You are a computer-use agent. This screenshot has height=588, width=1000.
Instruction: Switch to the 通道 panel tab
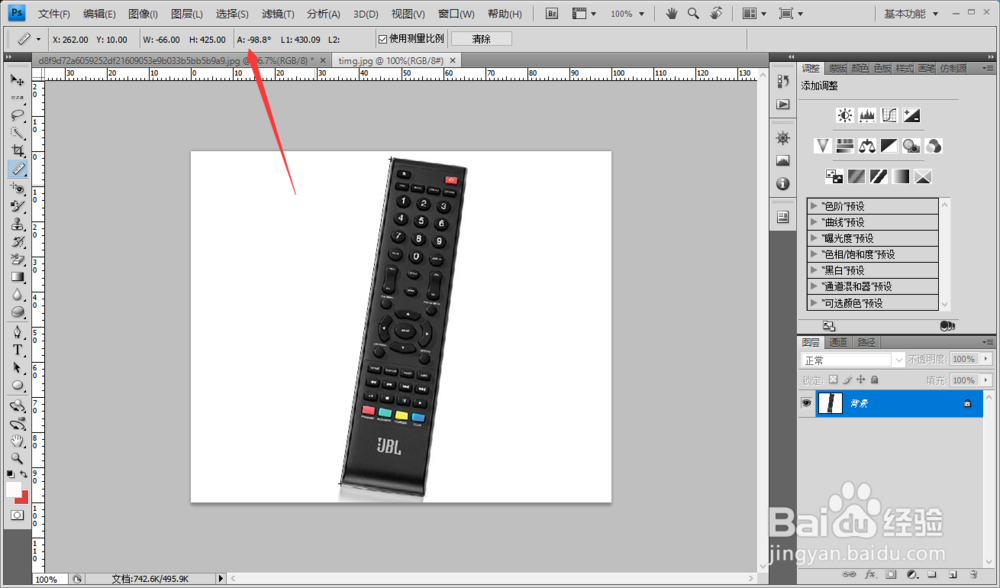(x=837, y=342)
